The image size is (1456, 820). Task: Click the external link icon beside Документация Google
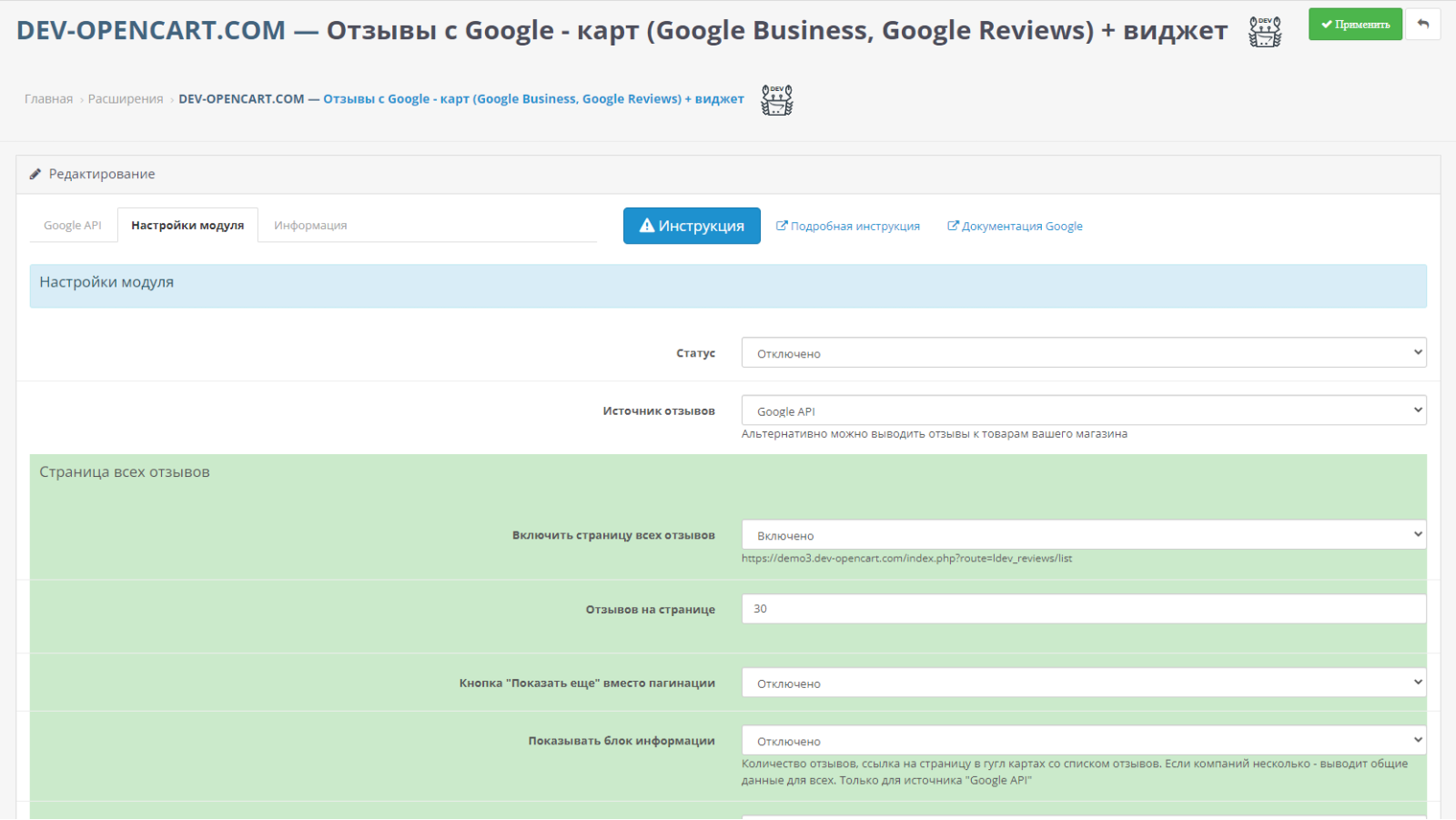tap(953, 226)
